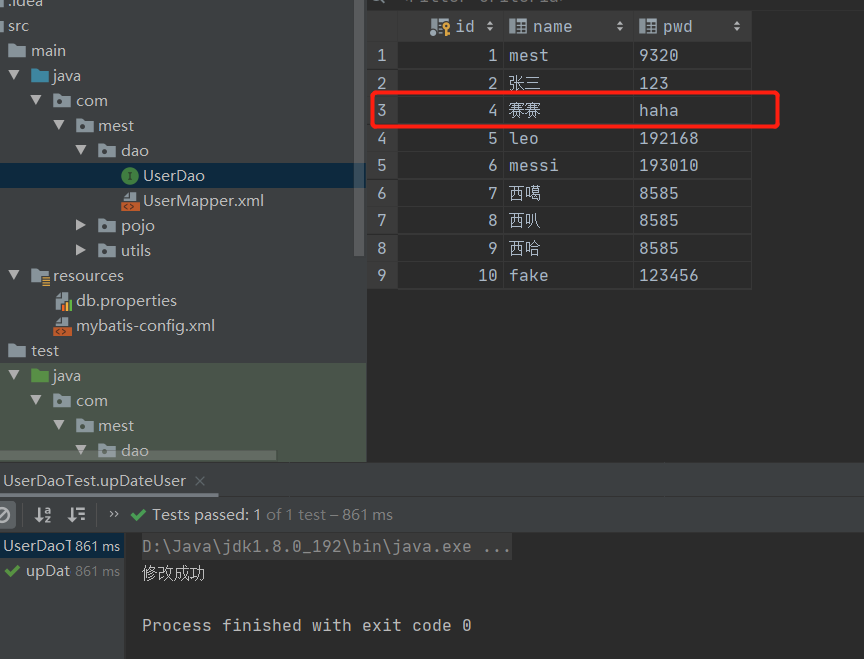Select the upDateUser test result
This screenshot has height=659, width=864.
pyautogui.click(x=62, y=571)
